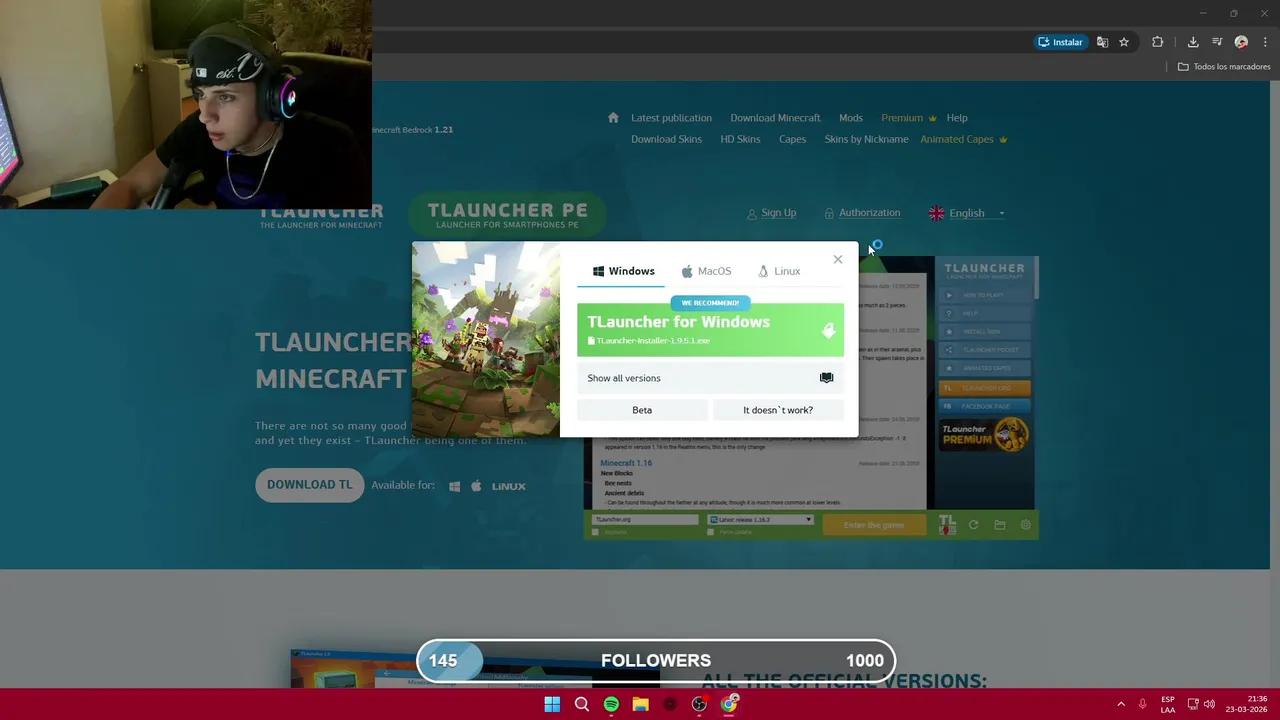Image resolution: width=1280 pixels, height=720 pixels.
Task: Open the Download Minecraft menu item
Action: tap(775, 118)
